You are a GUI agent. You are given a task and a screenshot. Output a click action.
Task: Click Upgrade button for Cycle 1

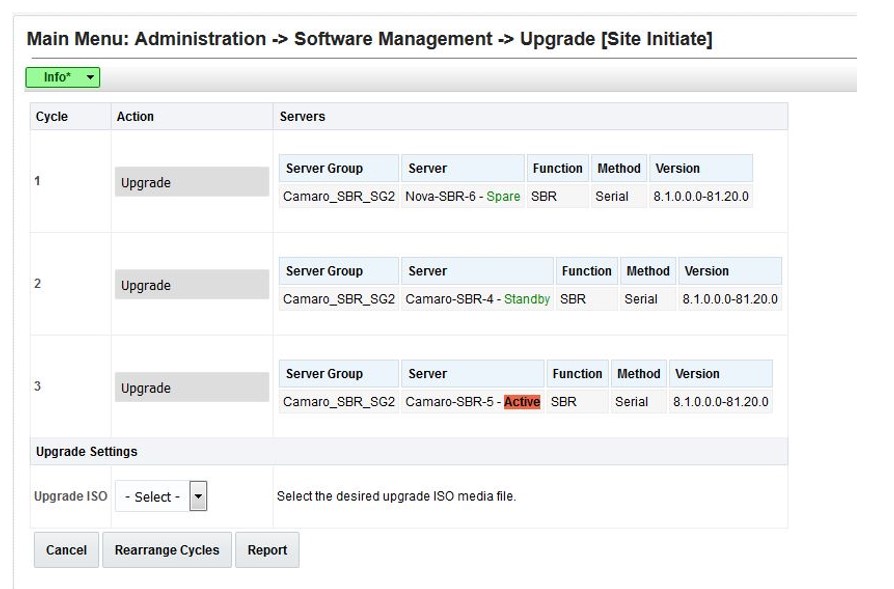point(191,182)
